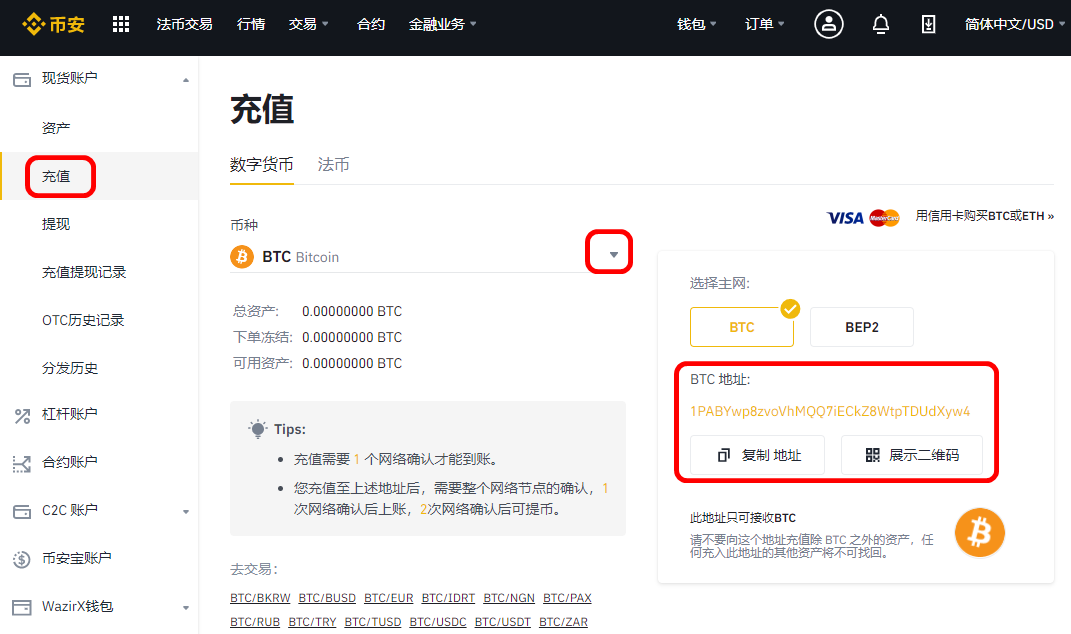Viewport: 1071px width, 634px height.
Task: Open the user profile icon
Action: click(x=829, y=25)
